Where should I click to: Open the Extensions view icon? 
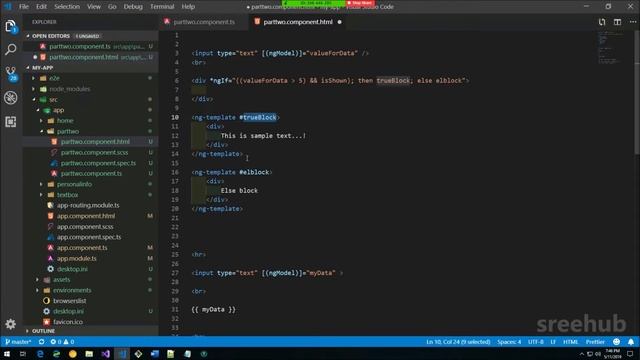click(x=11, y=121)
